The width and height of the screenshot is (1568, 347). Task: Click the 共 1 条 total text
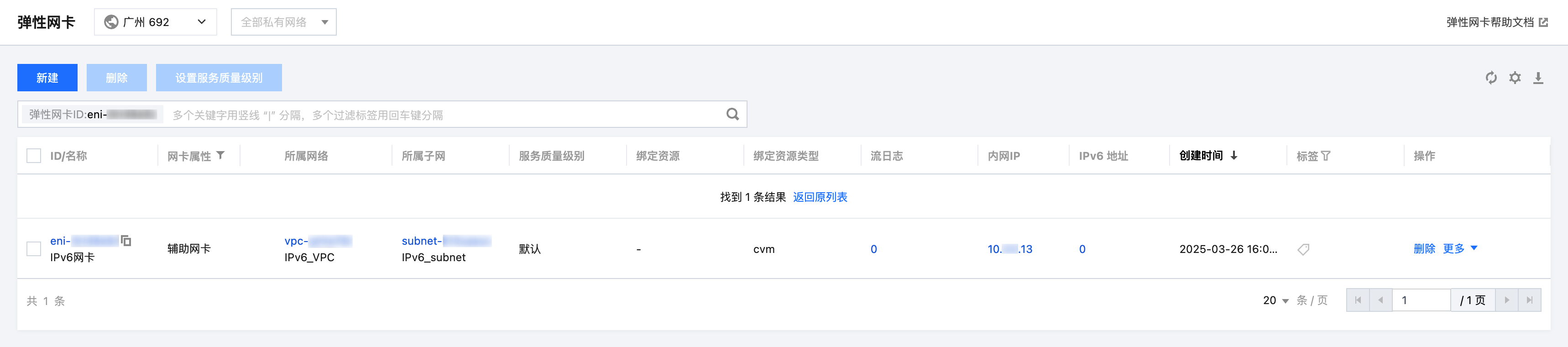click(x=46, y=301)
